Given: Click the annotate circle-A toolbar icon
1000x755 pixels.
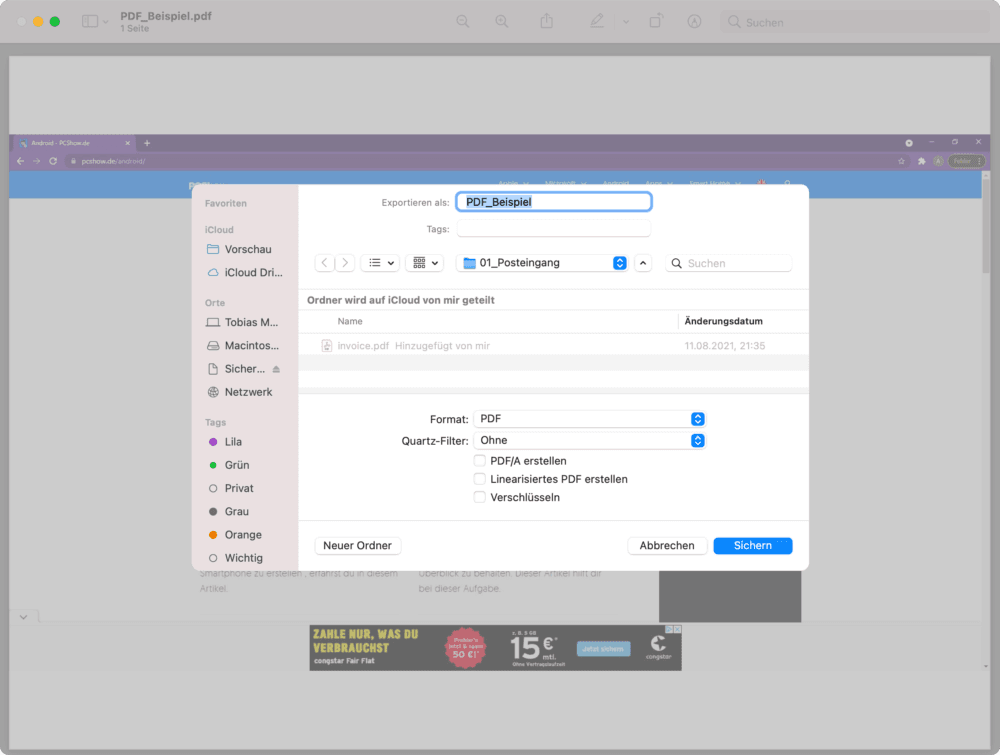Looking at the screenshot, I should [x=695, y=22].
